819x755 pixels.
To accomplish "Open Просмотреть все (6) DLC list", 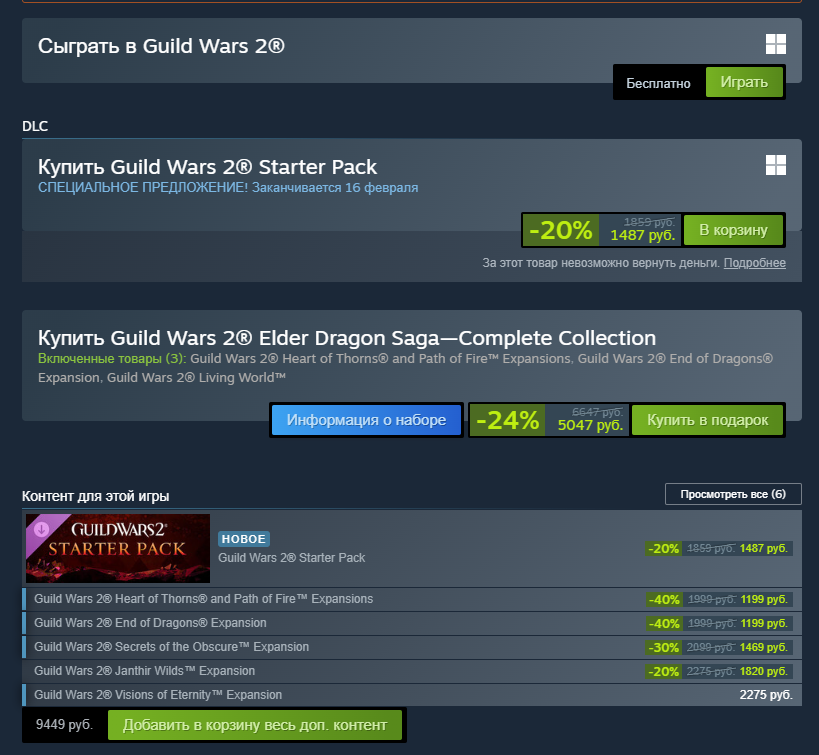I will click(733, 494).
